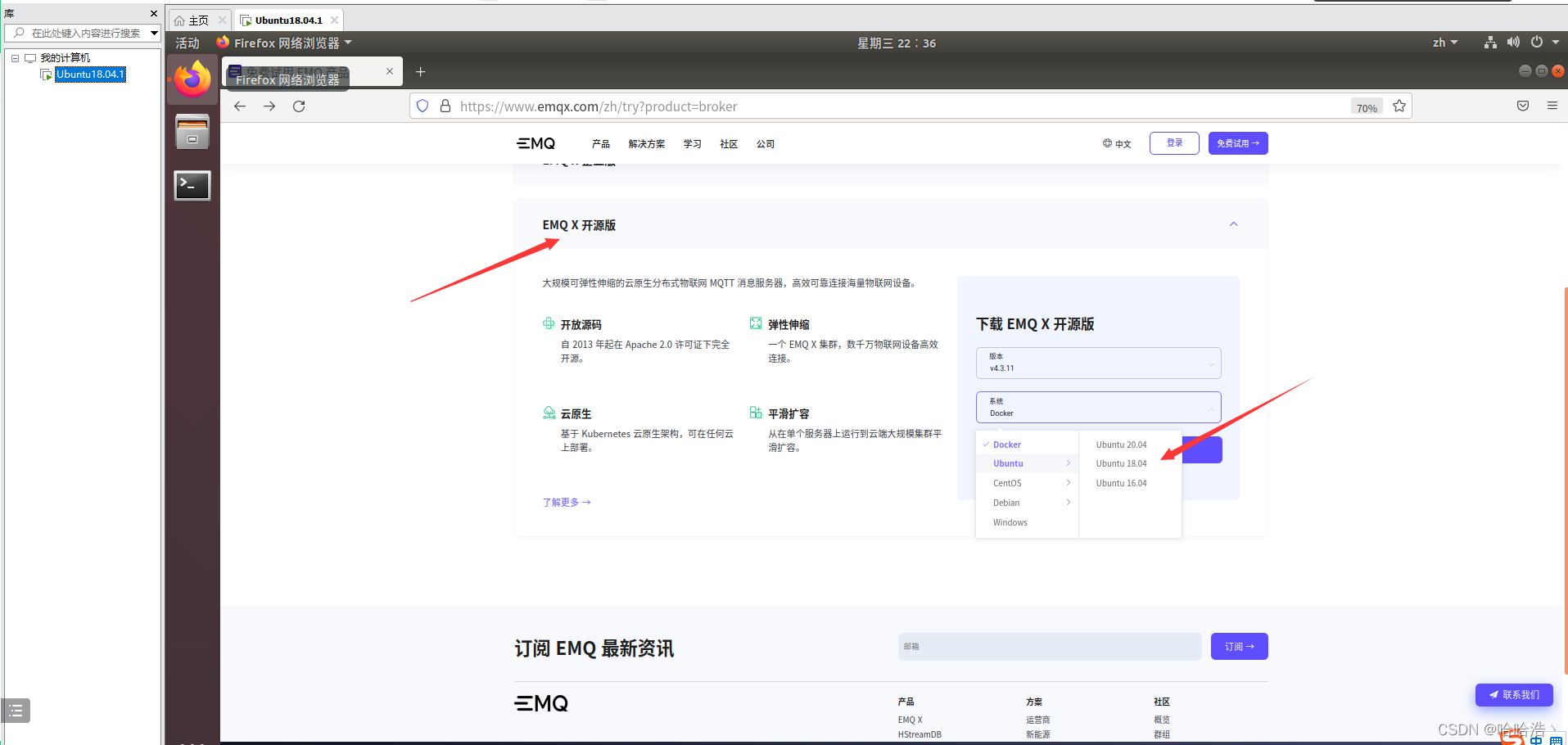Open the 活动 Activities overview
This screenshot has height=745, width=1568.
tap(188, 43)
